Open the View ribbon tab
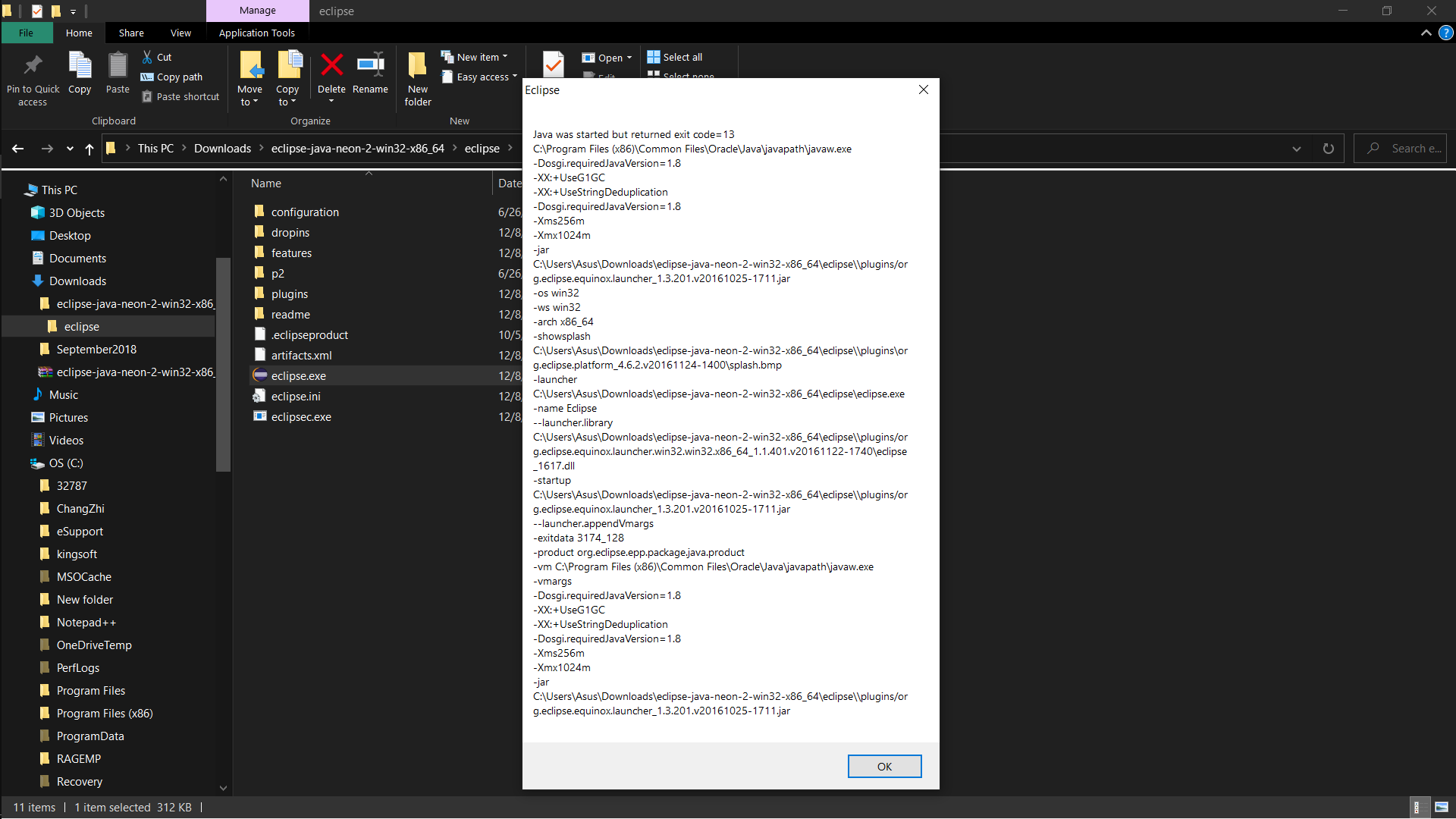The width and height of the screenshot is (1456, 819). (x=180, y=33)
